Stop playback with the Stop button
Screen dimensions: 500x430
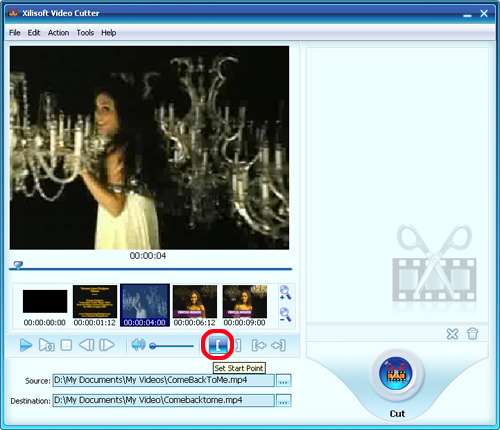[66, 345]
